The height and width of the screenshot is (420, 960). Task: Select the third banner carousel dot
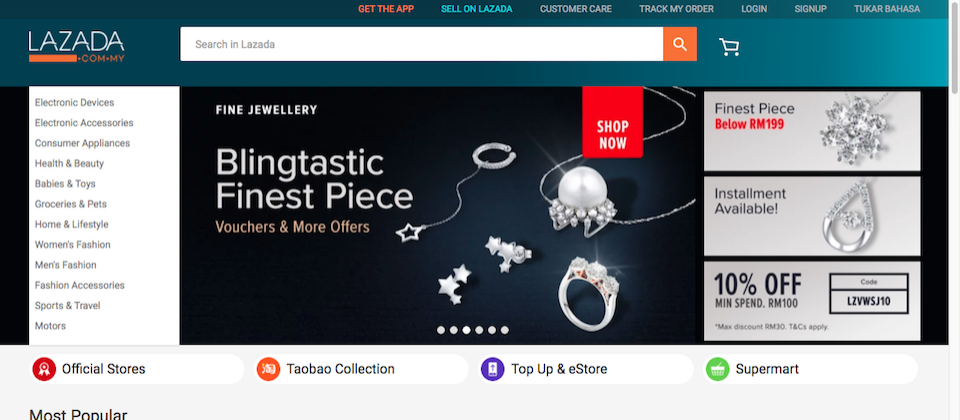coord(467,330)
